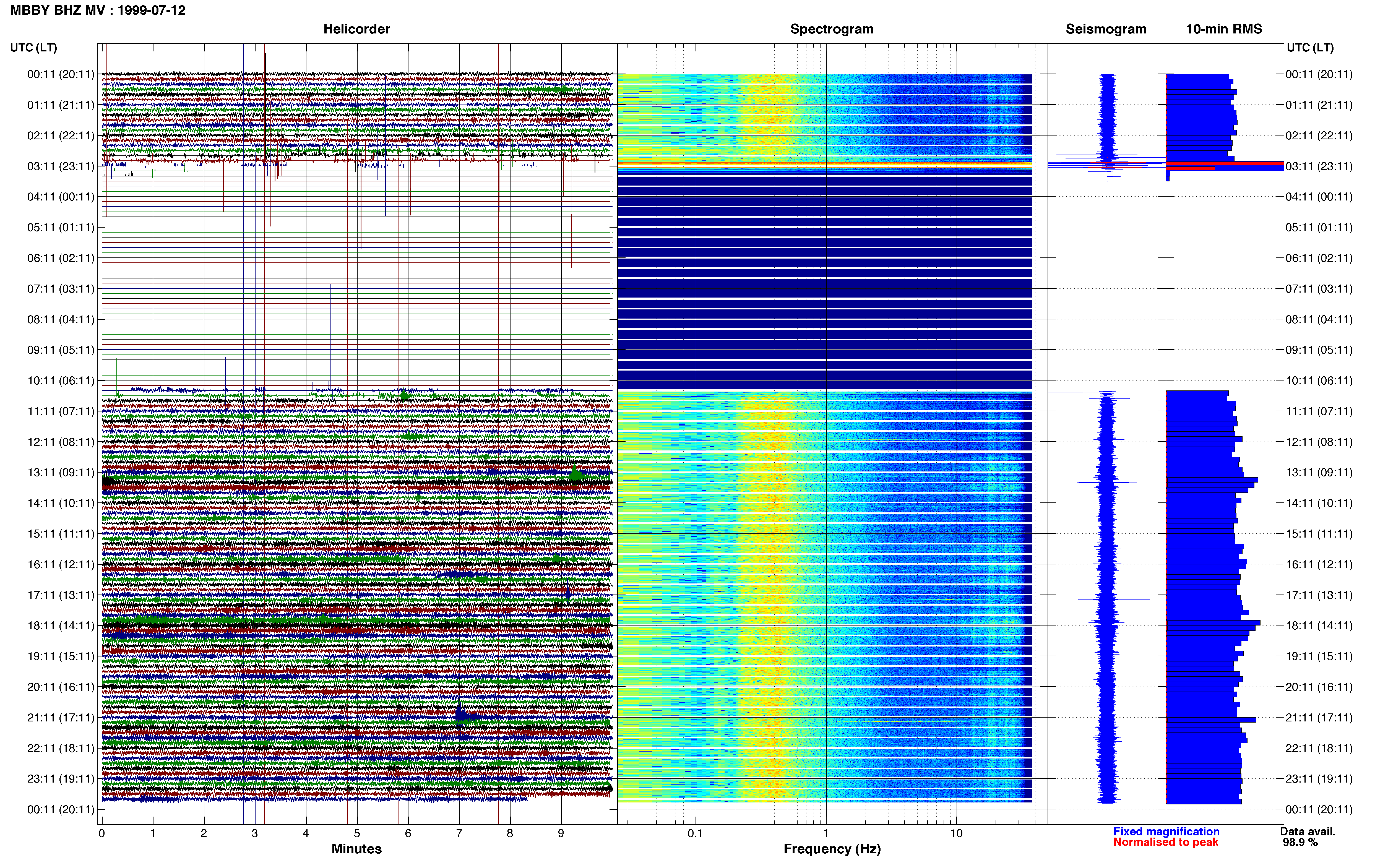1388x868 pixels.
Task: Select the minute tick label '0'
Action: (102, 833)
